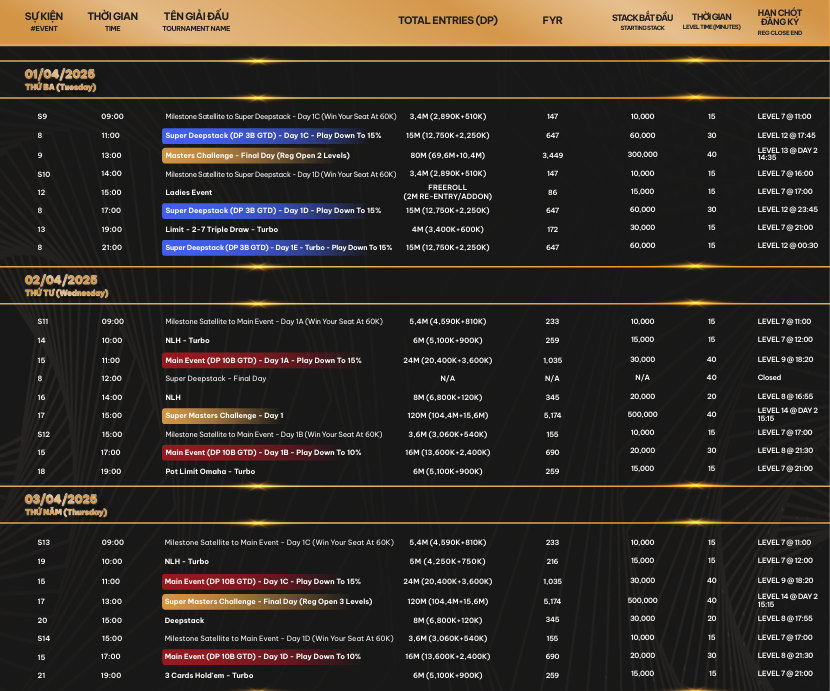Open Main Event Day 1C red entry
This screenshot has height=691, width=830.
tap(263, 581)
